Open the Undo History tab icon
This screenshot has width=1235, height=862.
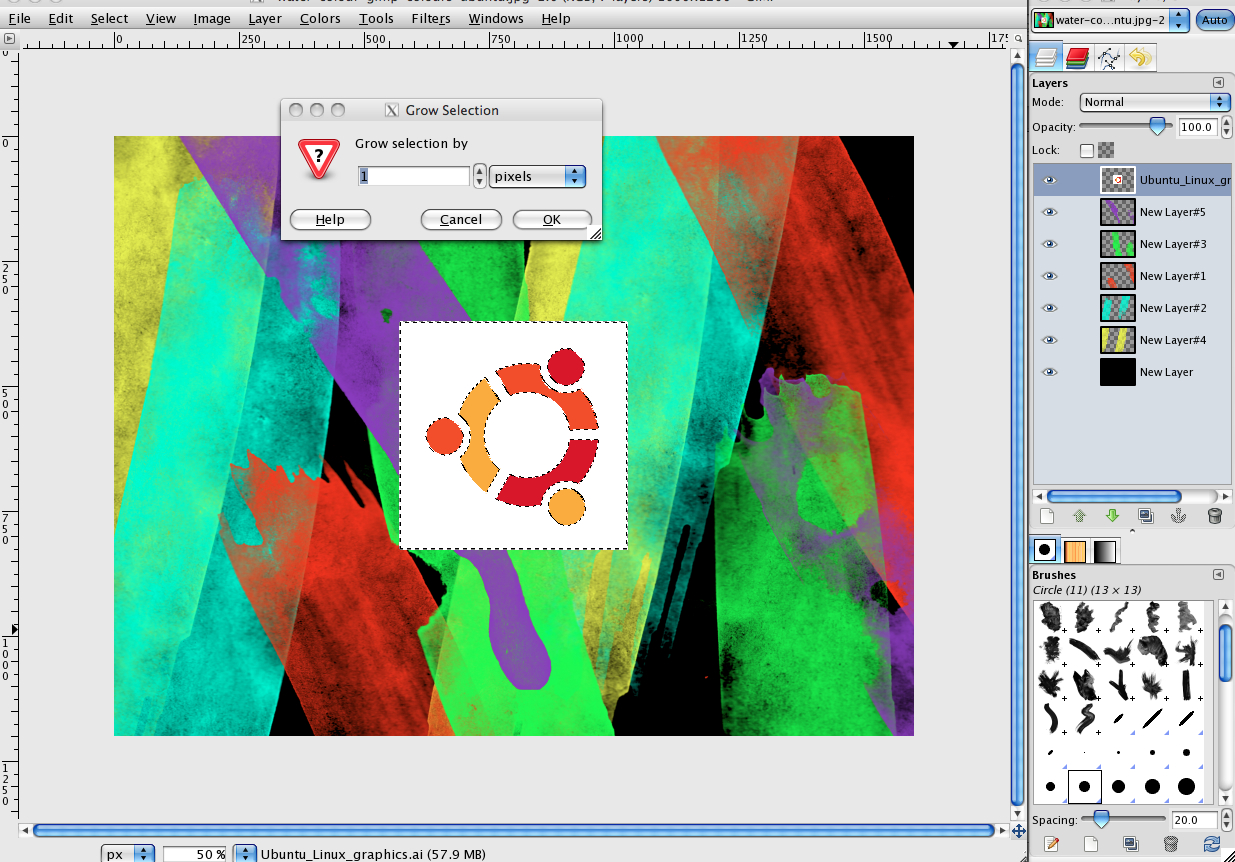pyautogui.click(x=1139, y=57)
